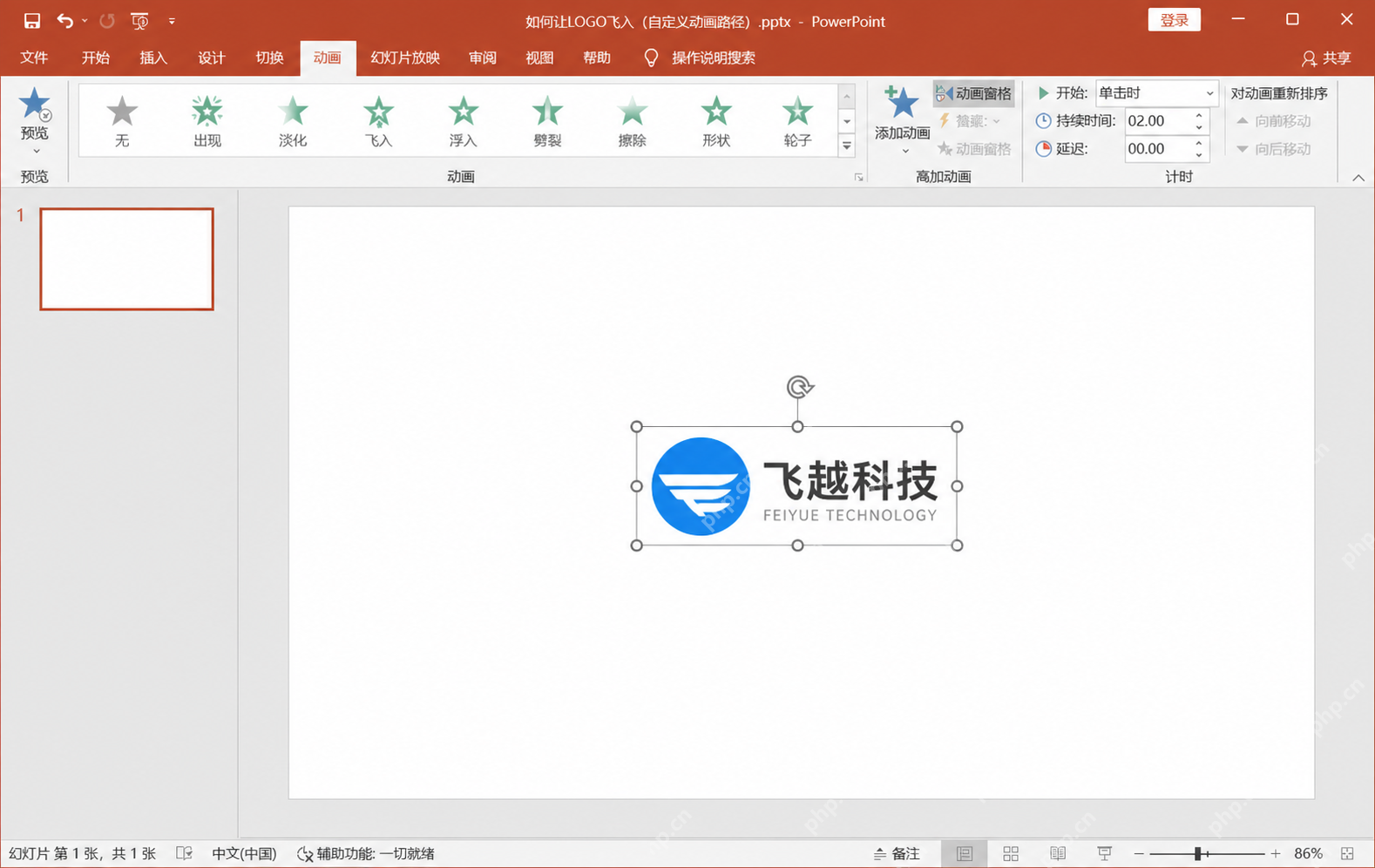
Task: Open the 文件 menu
Action: click(34, 58)
